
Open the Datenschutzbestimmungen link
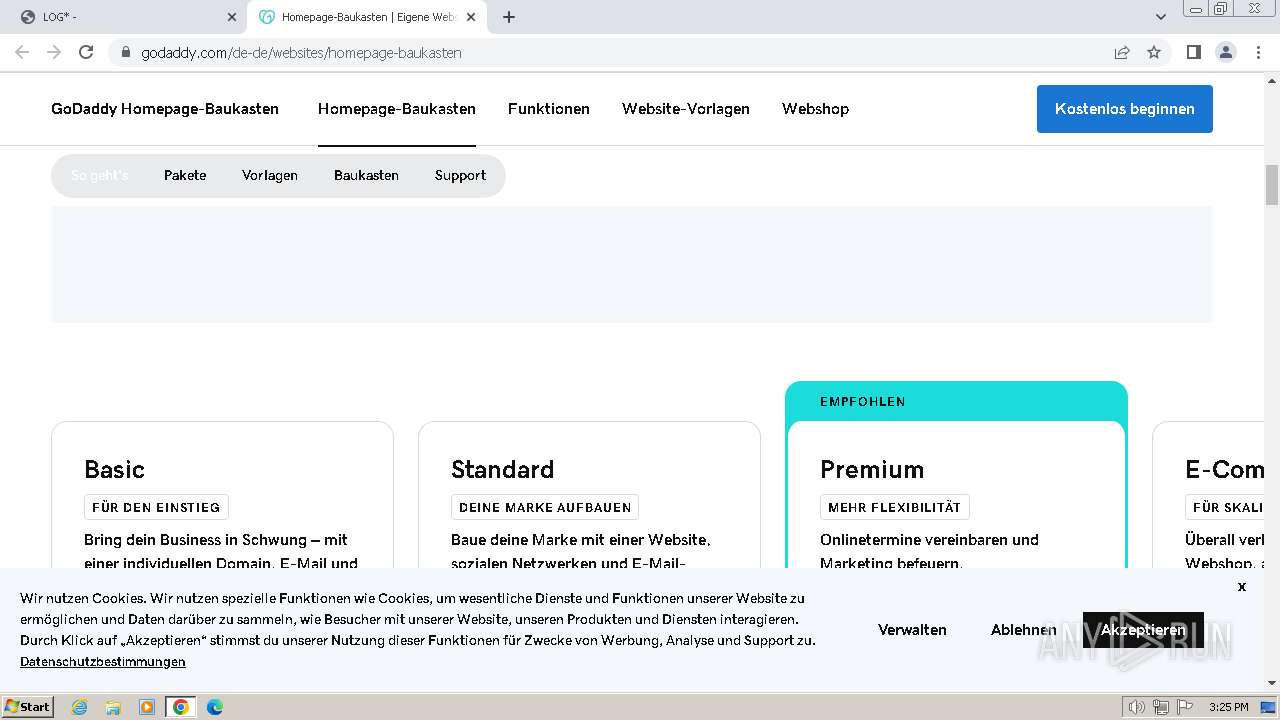(103, 662)
